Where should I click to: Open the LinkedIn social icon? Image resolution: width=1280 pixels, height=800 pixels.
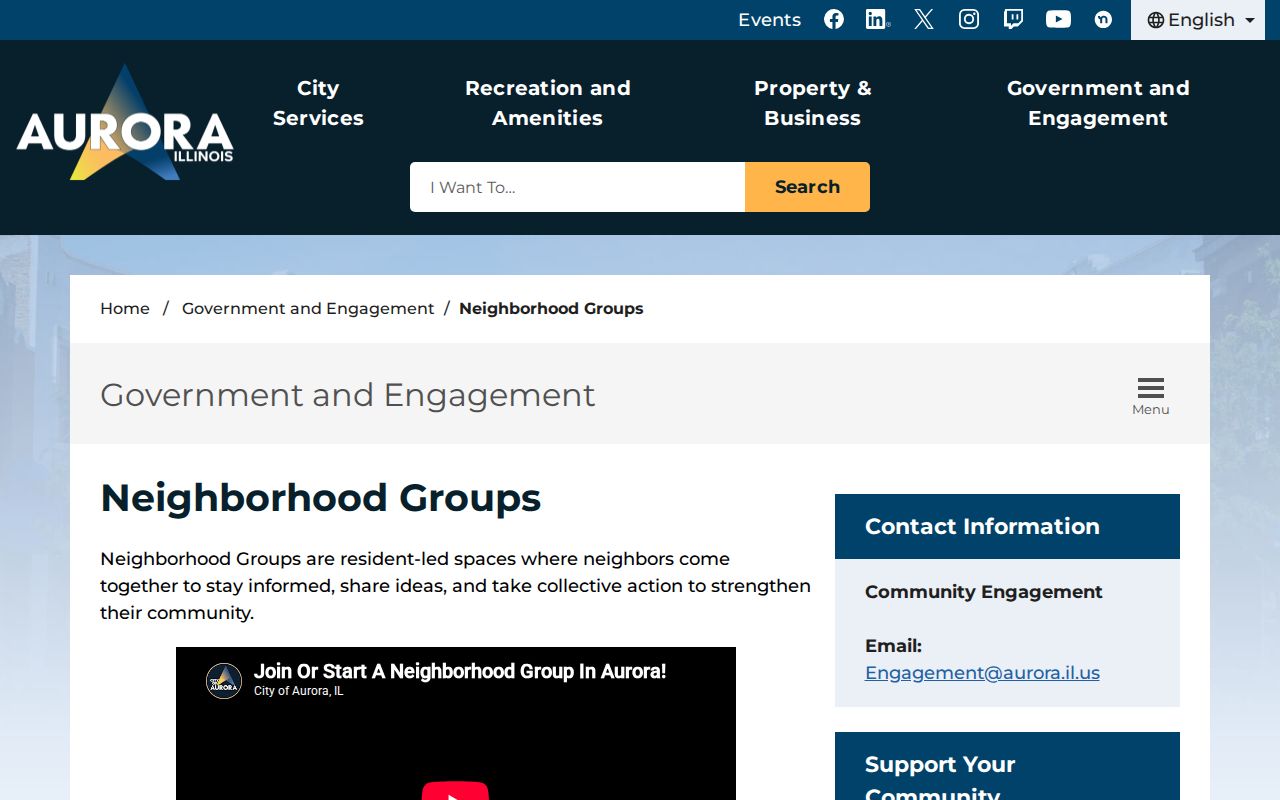tap(878, 19)
